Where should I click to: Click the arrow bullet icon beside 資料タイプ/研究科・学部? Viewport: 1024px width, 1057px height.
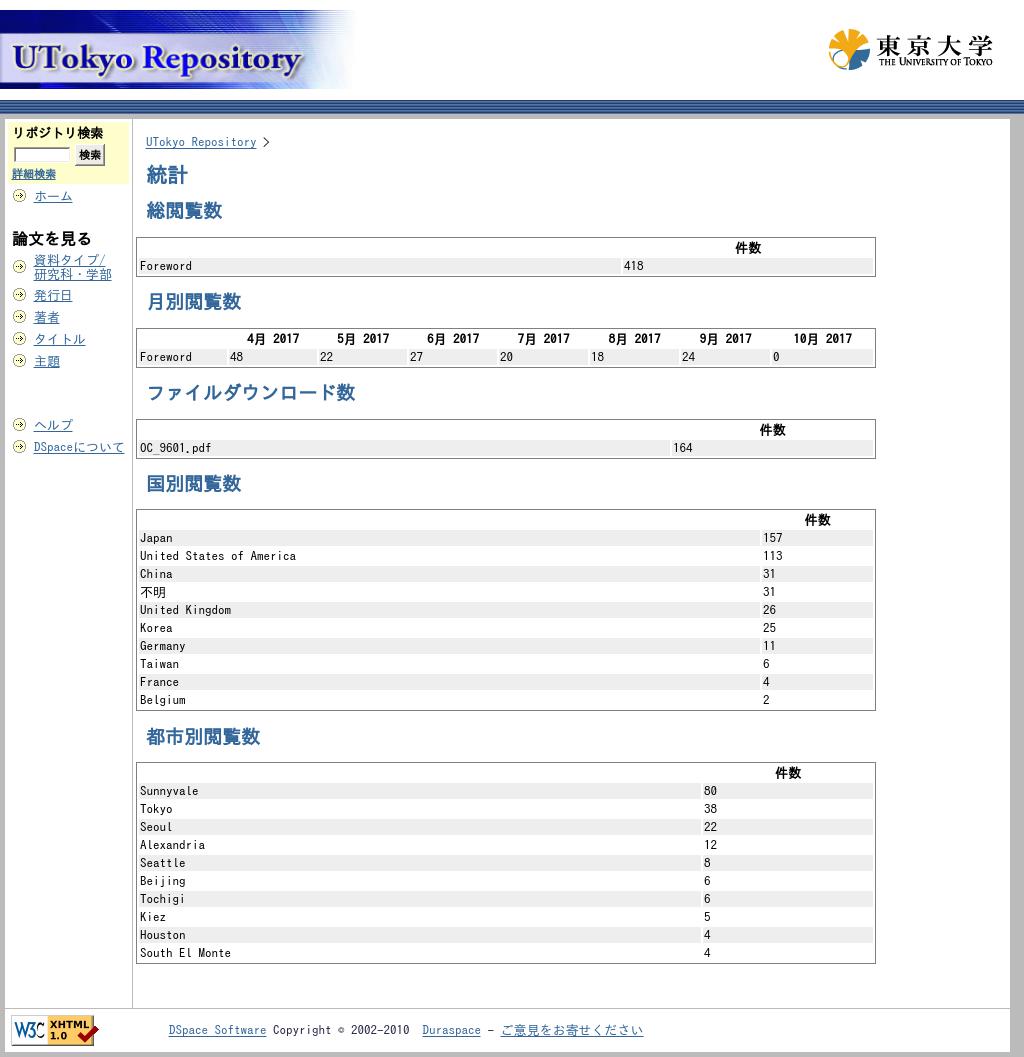[x=20, y=267]
